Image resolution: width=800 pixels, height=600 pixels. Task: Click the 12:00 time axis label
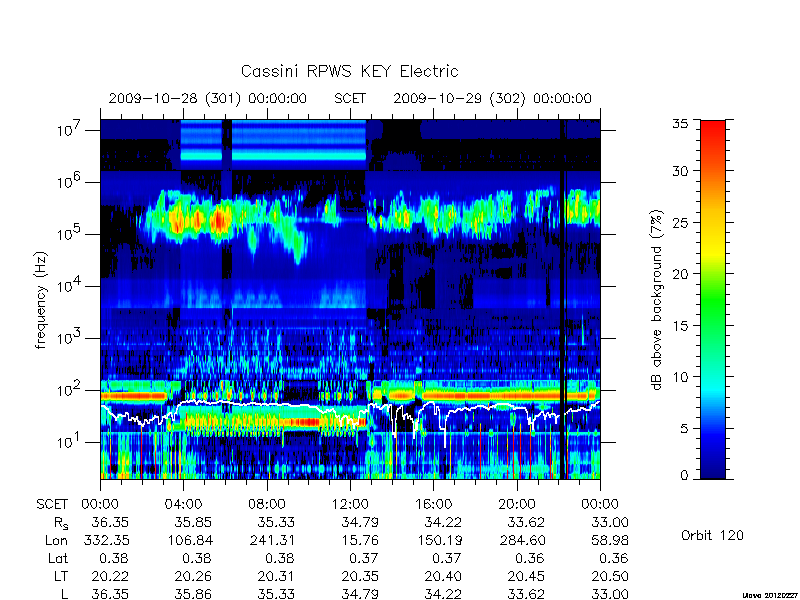(x=350, y=505)
